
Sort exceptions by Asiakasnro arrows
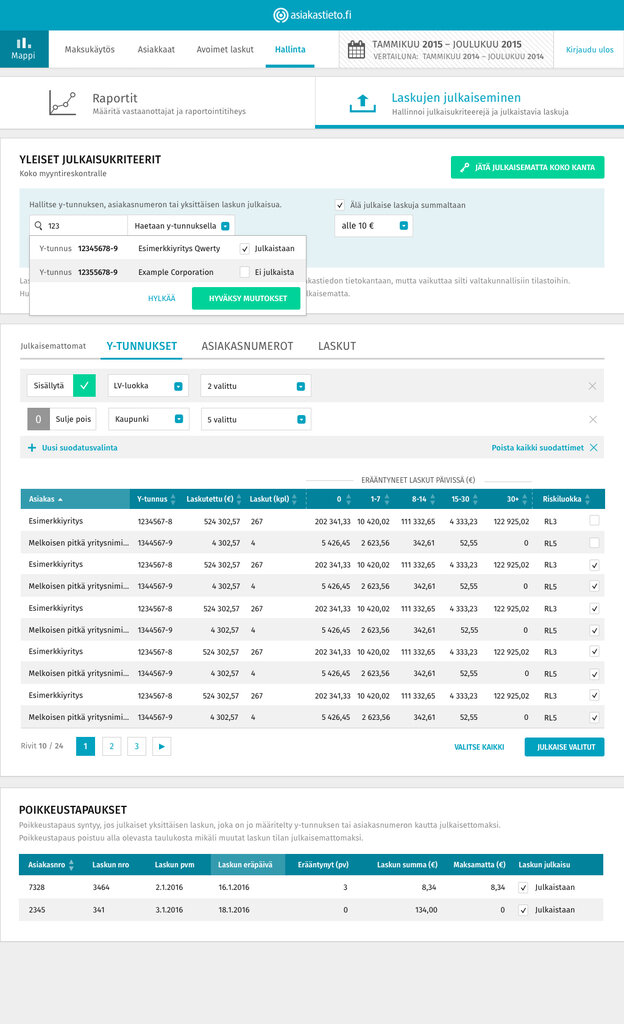71,865
